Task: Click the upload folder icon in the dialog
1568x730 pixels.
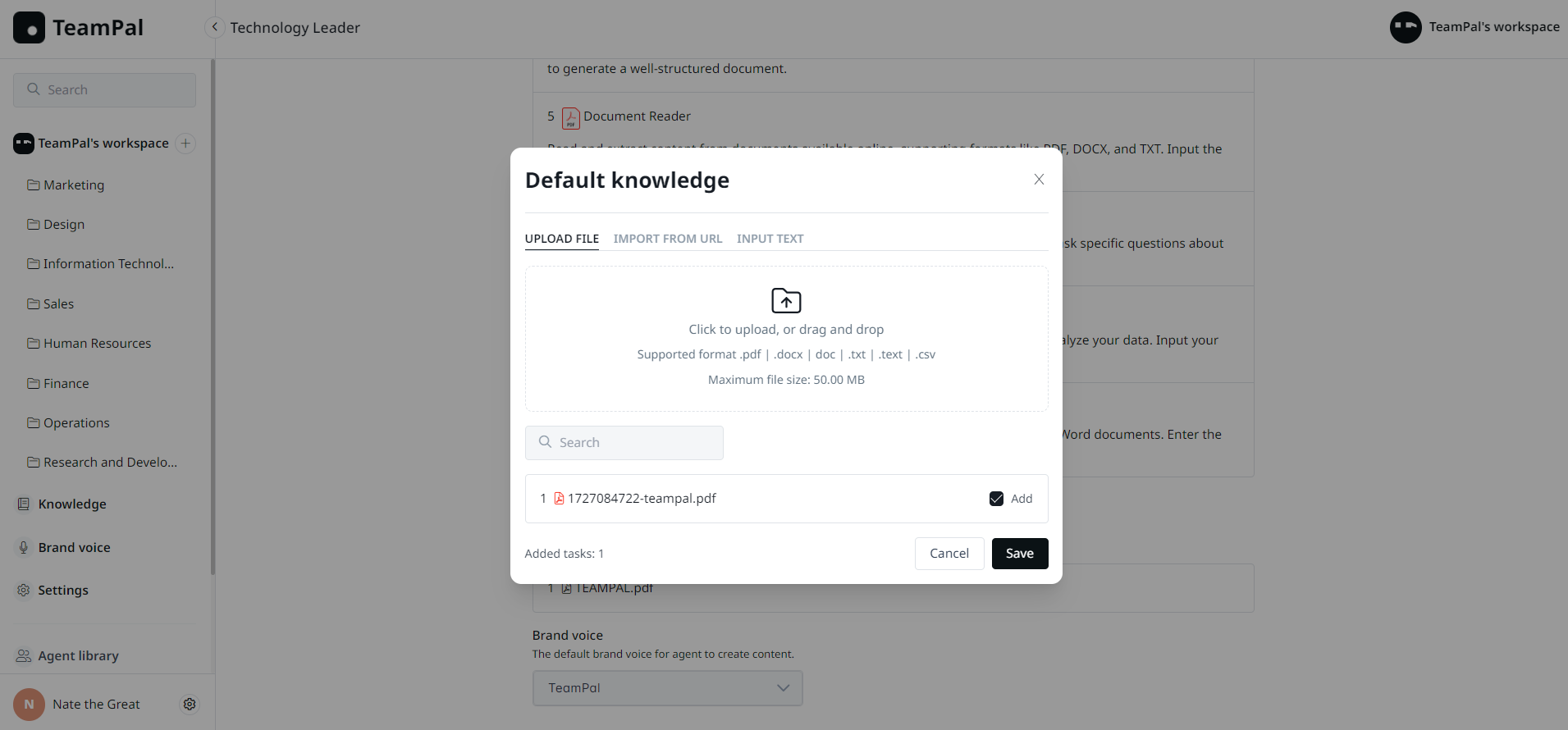Action: point(786,301)
